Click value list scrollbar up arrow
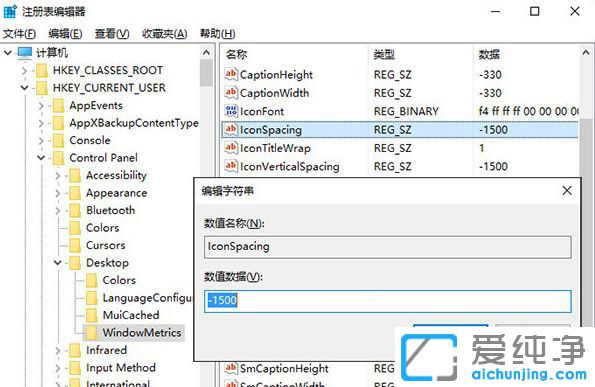The width and height of the screenshot is (595, 387). coord(586,53)
